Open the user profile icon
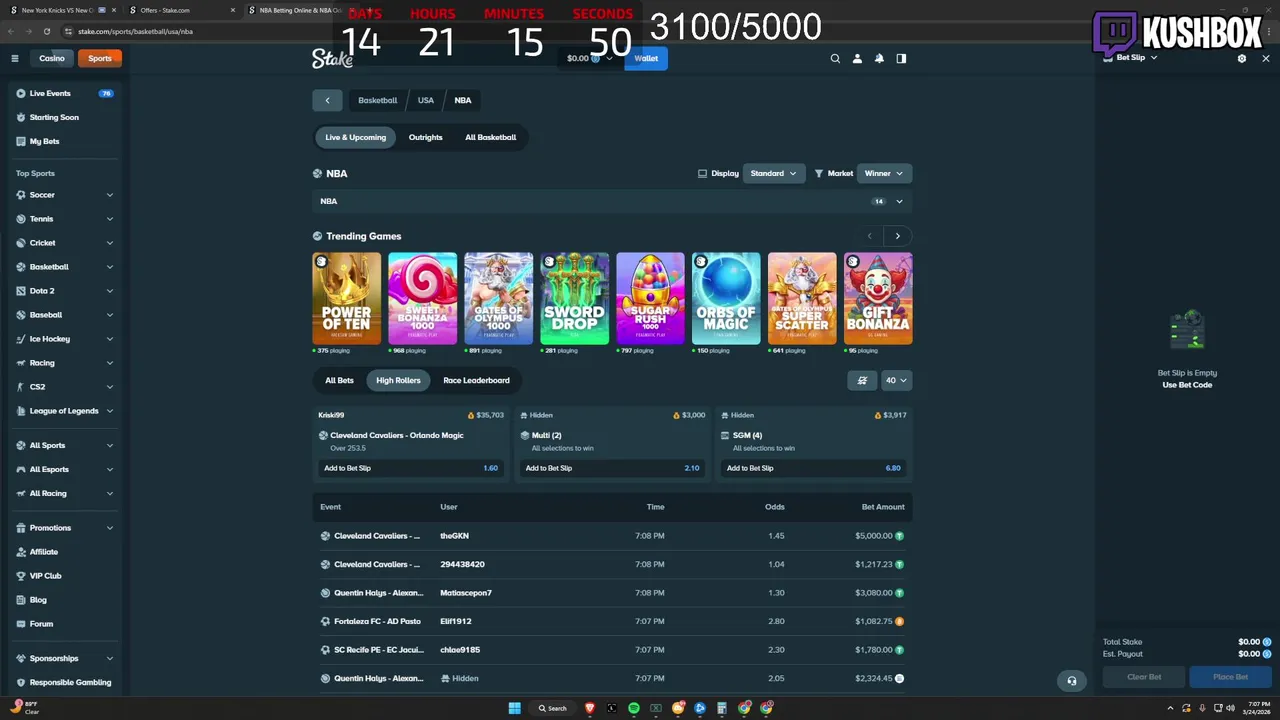Screen dimensions: 1280x720 [857, 58]
